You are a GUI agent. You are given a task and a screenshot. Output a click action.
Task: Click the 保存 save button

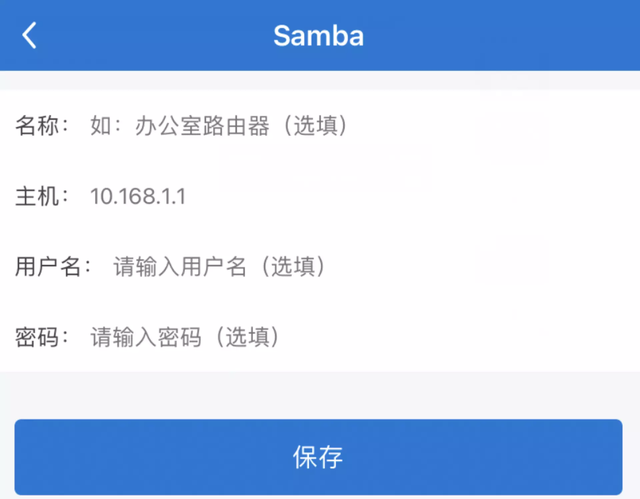[318, 457]
